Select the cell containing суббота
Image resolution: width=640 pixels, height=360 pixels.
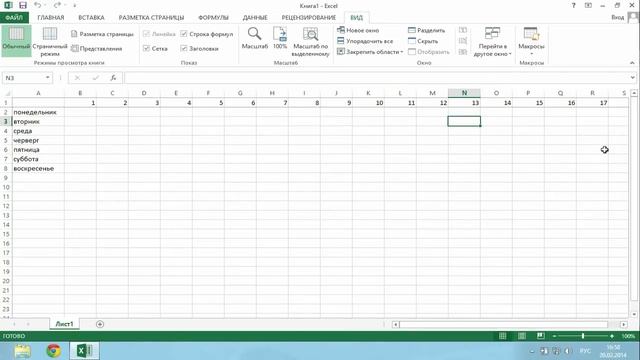click(38, 159)
